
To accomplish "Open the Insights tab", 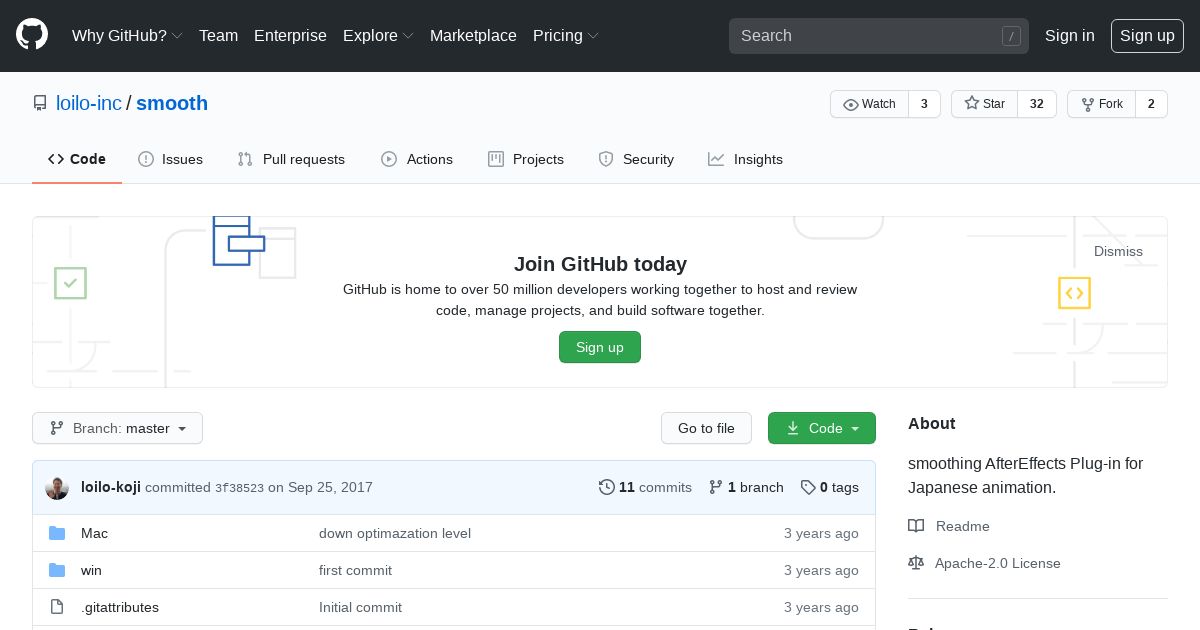I will (746, 159).
